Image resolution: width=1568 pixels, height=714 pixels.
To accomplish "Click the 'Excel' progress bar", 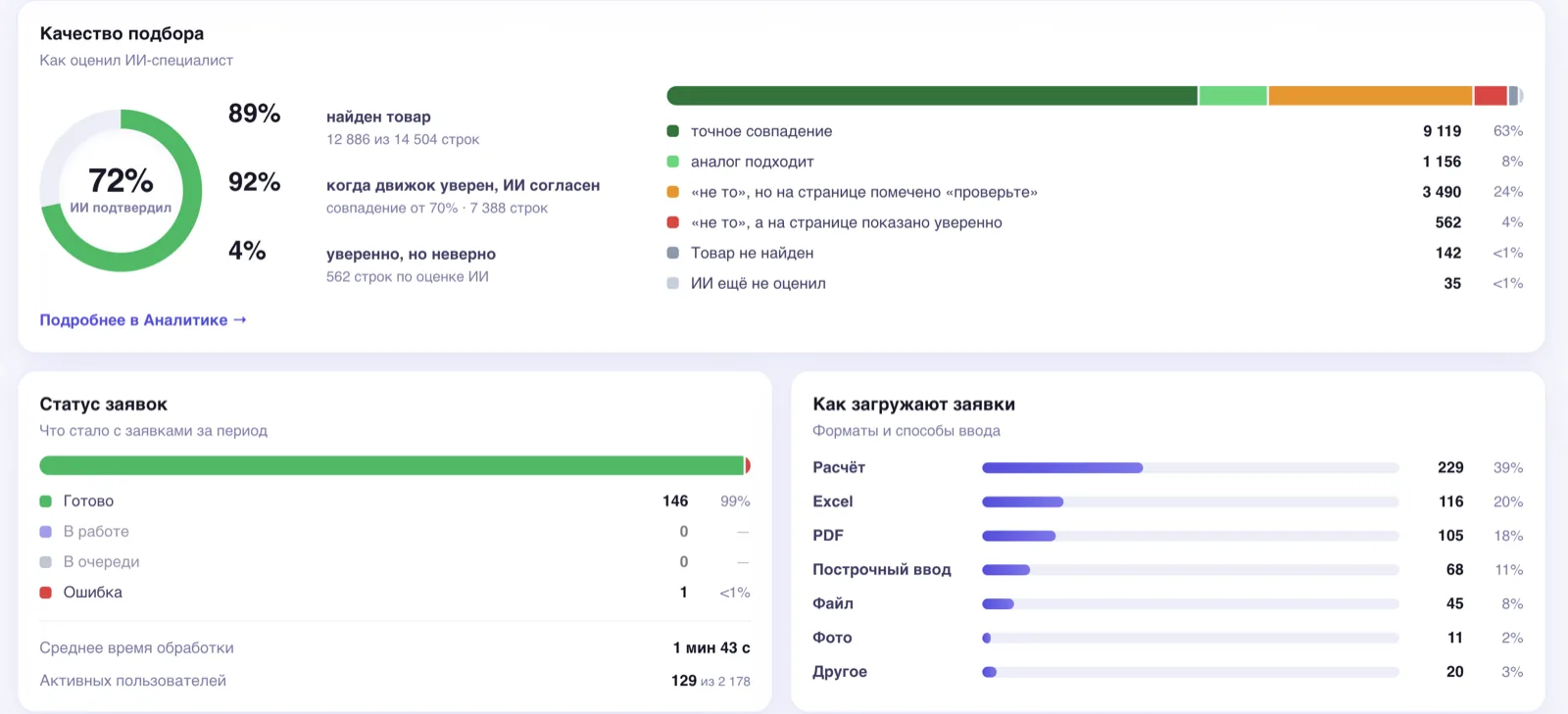I will [1191, 502].
